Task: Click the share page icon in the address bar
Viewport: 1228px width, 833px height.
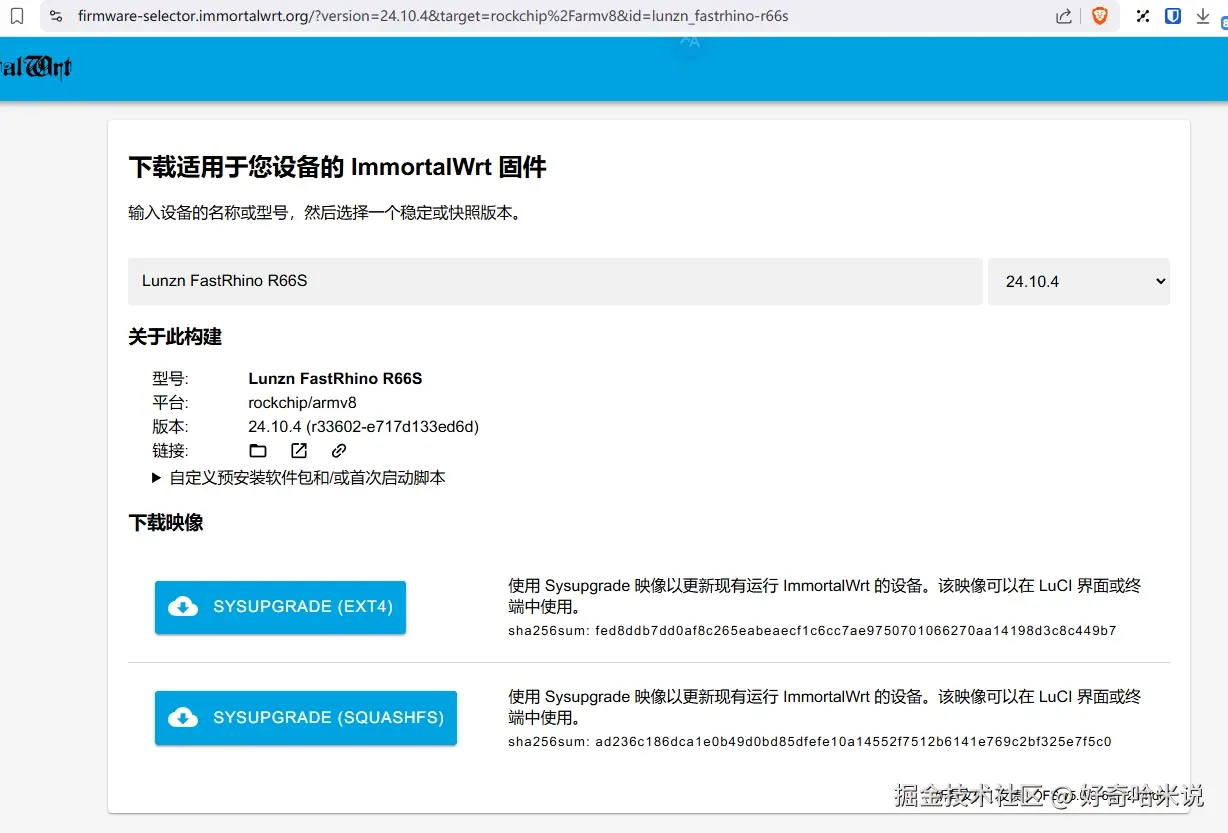Action: [x=1064, y=16]
